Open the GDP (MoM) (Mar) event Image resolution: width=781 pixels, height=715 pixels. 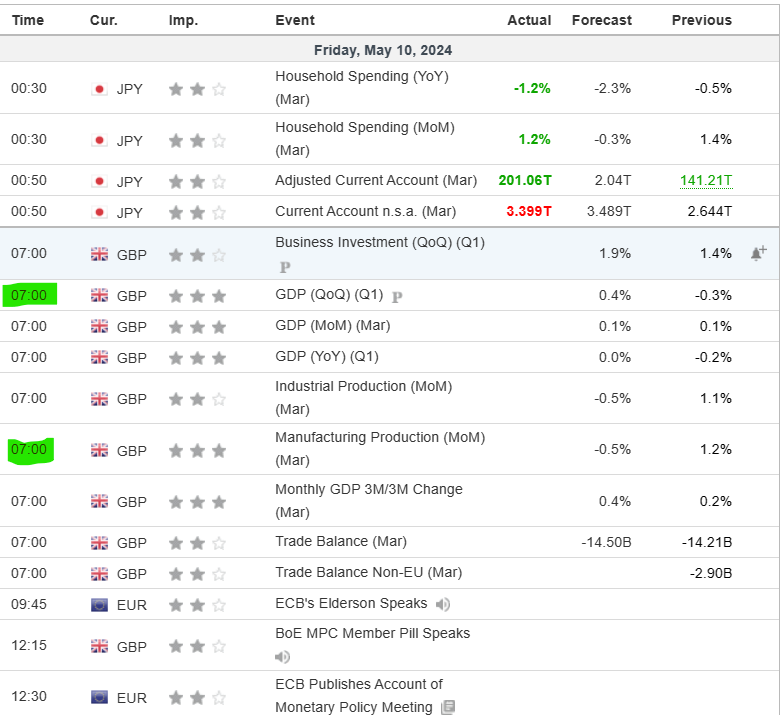click(332, 325)
